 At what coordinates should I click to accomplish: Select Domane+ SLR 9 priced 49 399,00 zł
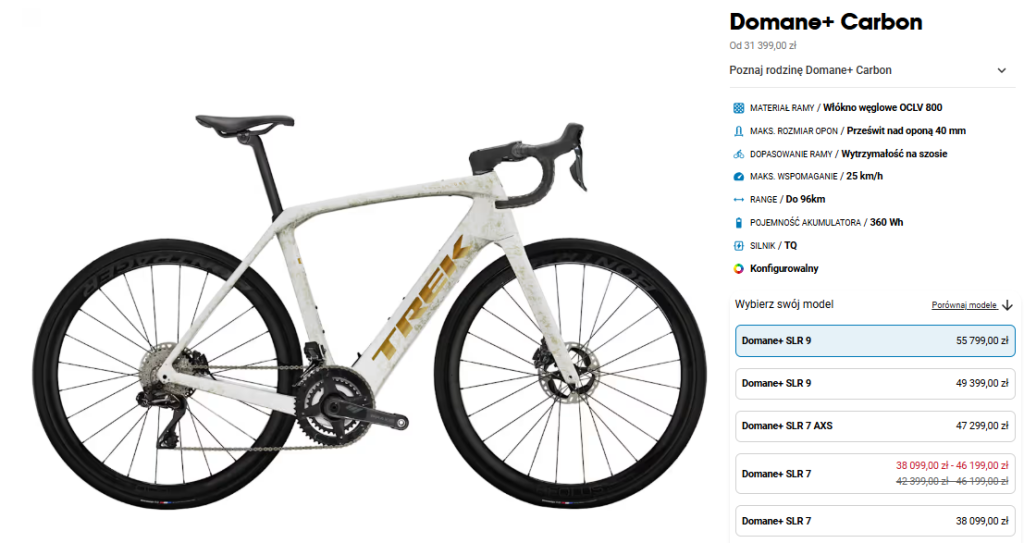click(875, 384)
